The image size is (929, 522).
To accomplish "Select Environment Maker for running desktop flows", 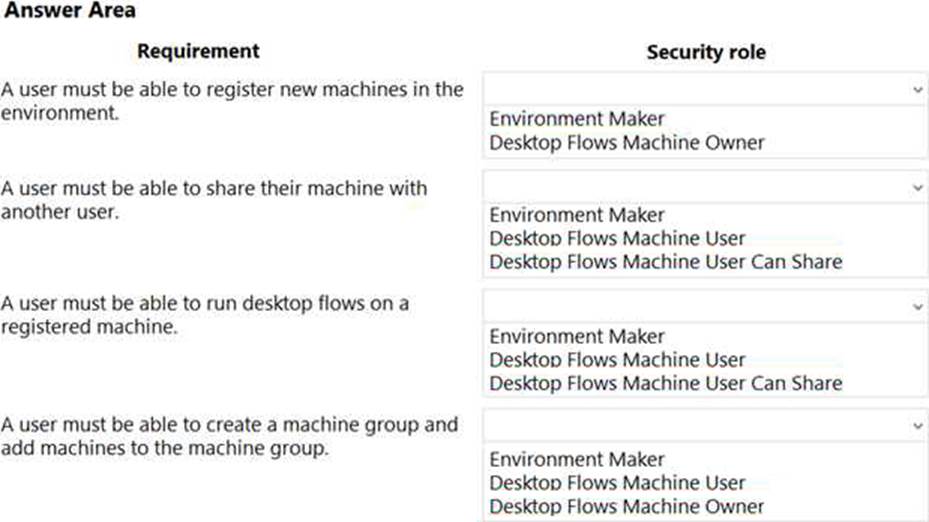I will (x=577, y=336).
